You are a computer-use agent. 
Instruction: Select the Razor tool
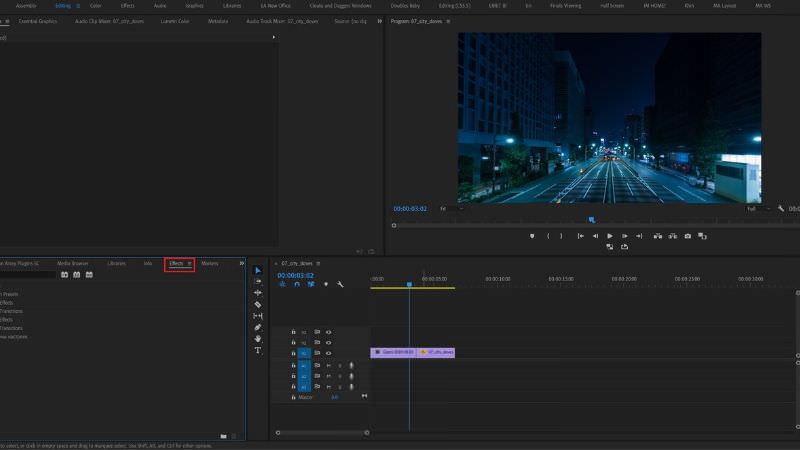coord(258,305)
